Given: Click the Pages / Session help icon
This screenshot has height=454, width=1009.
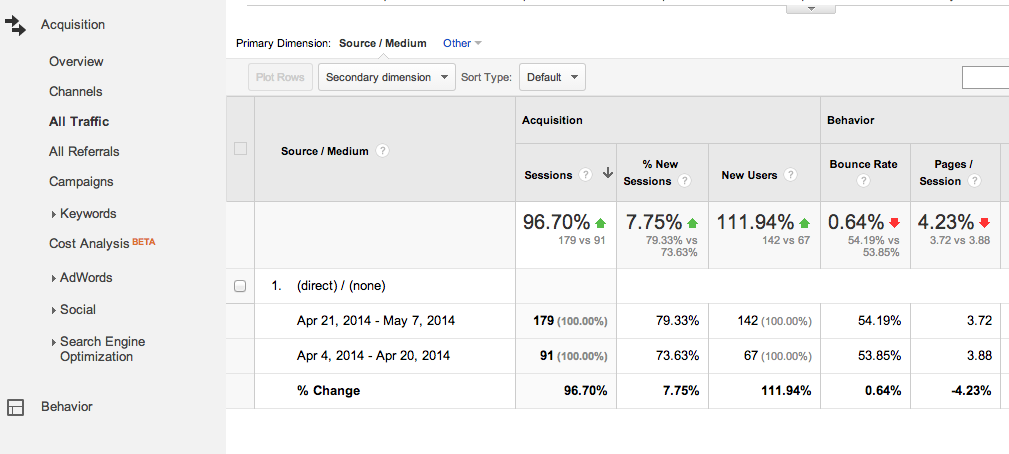Looking at the screenshot, I should click(x=973, y=182).
